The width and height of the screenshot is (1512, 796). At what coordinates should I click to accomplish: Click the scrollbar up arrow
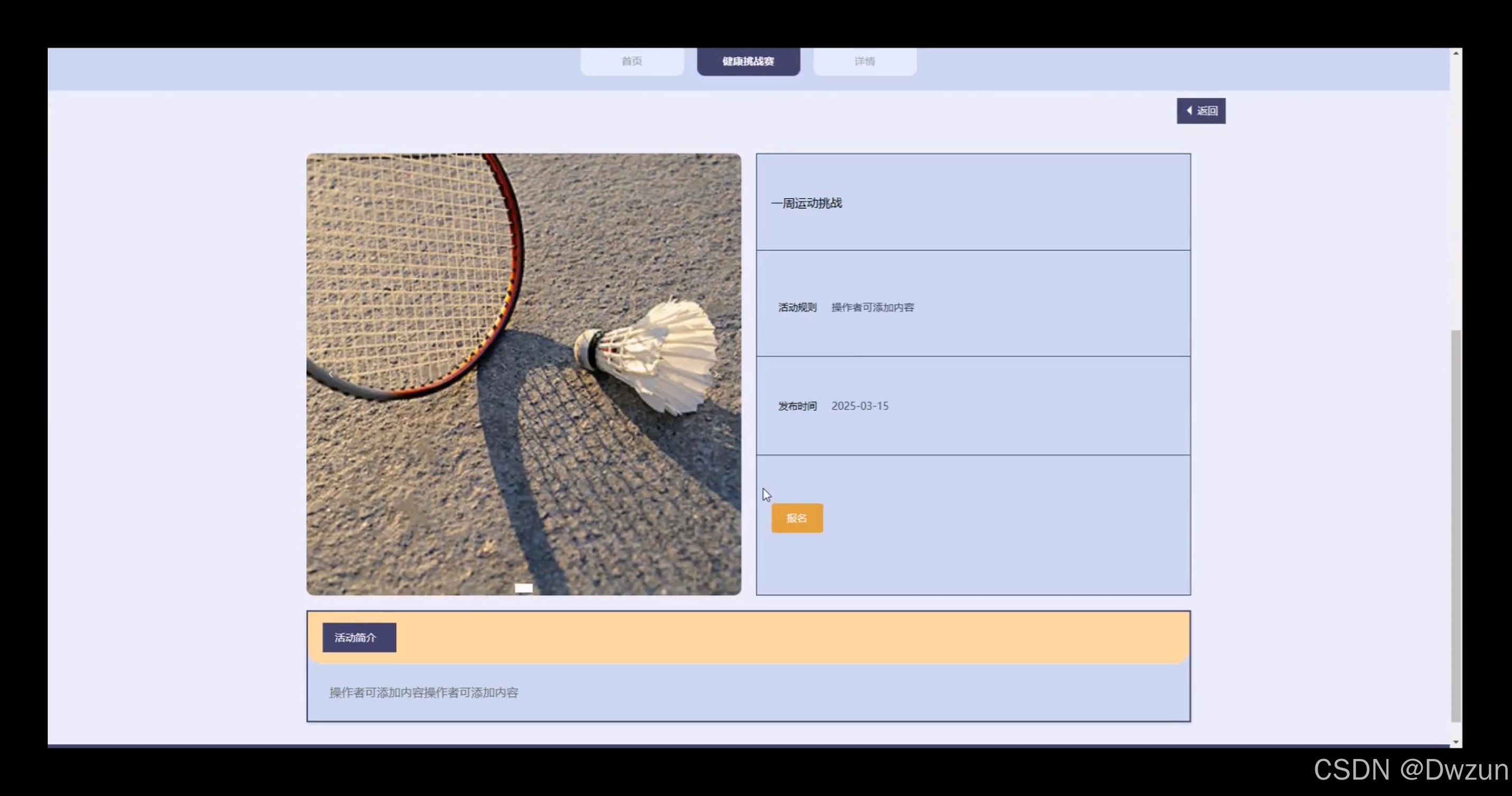coord(1455,53)
